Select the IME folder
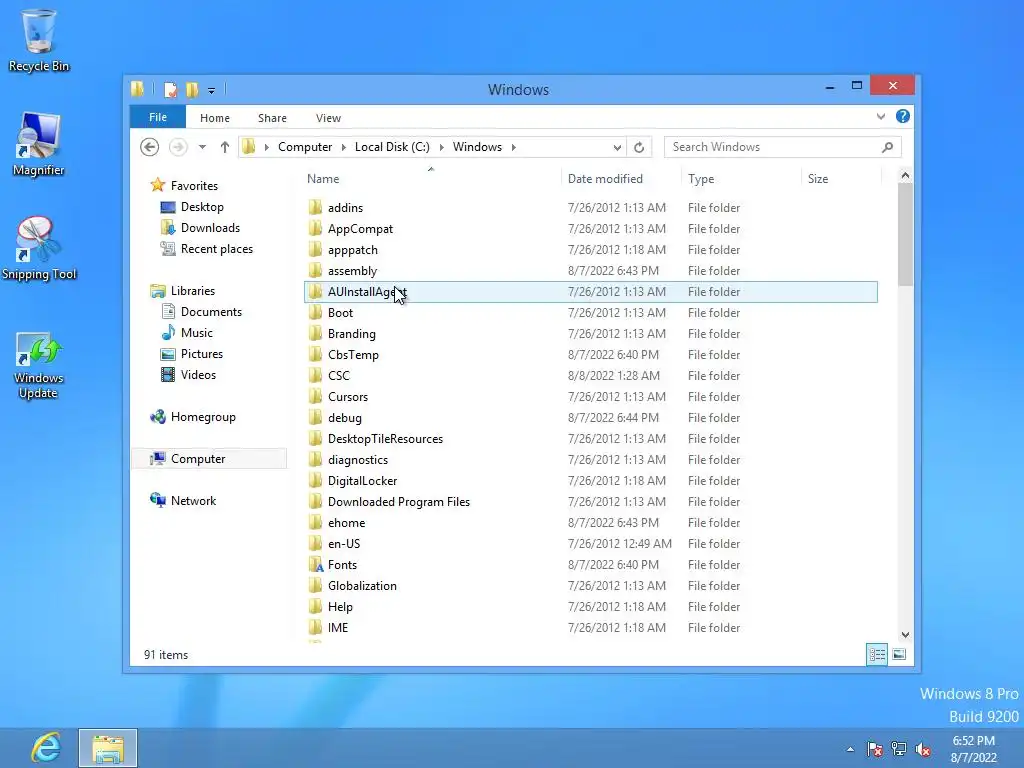 click(x=591, y=628)
